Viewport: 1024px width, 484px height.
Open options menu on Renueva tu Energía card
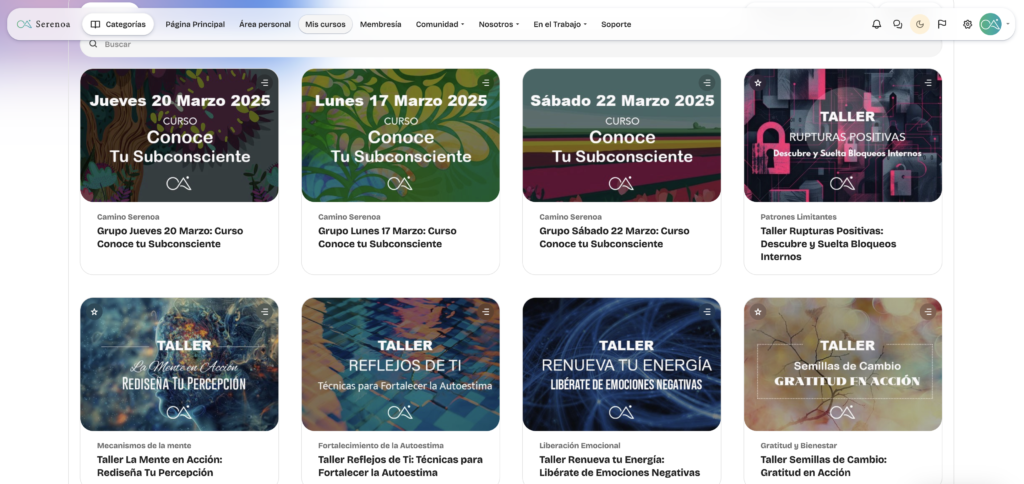(707, 312)
